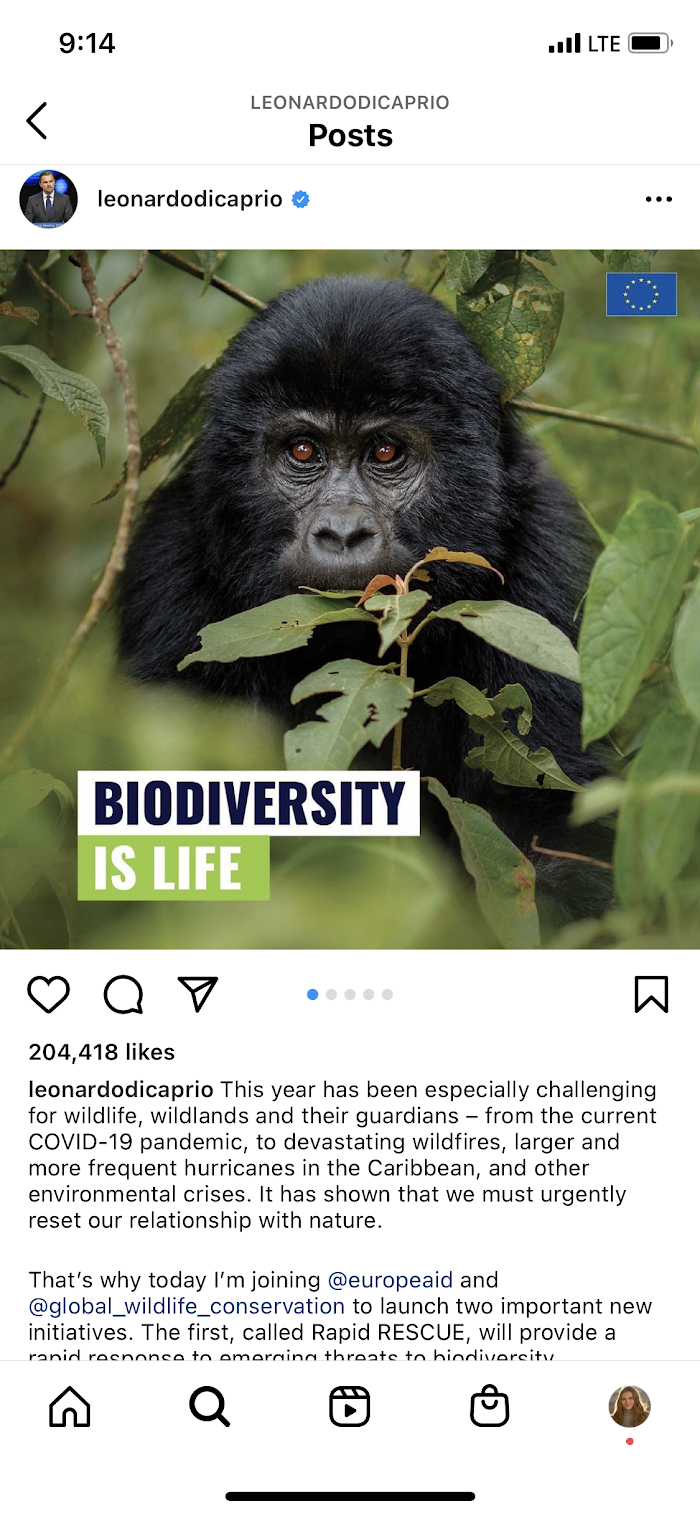Tap the blue verified badge
Image resolution: width=700 pixels, height=1516 pixels.
[x=300, y=199]
